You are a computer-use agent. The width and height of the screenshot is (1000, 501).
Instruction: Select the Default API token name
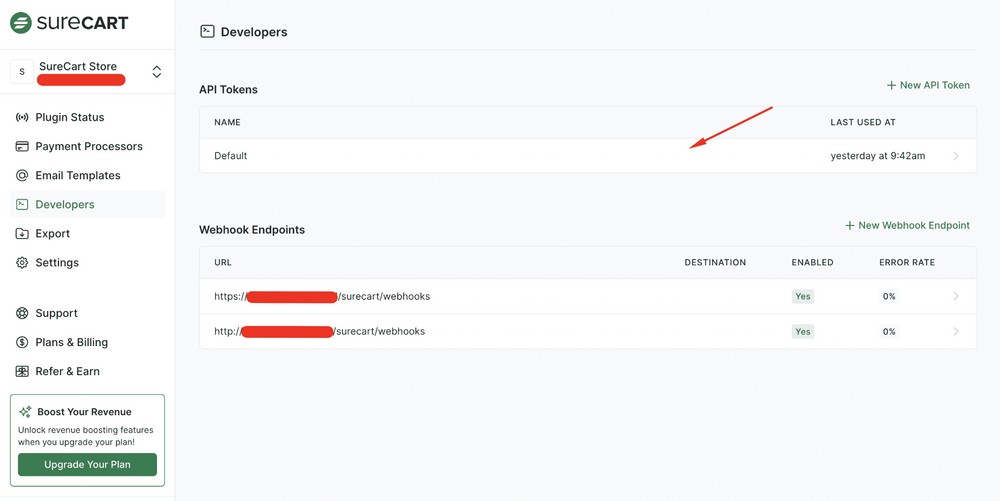click(230, 156)
